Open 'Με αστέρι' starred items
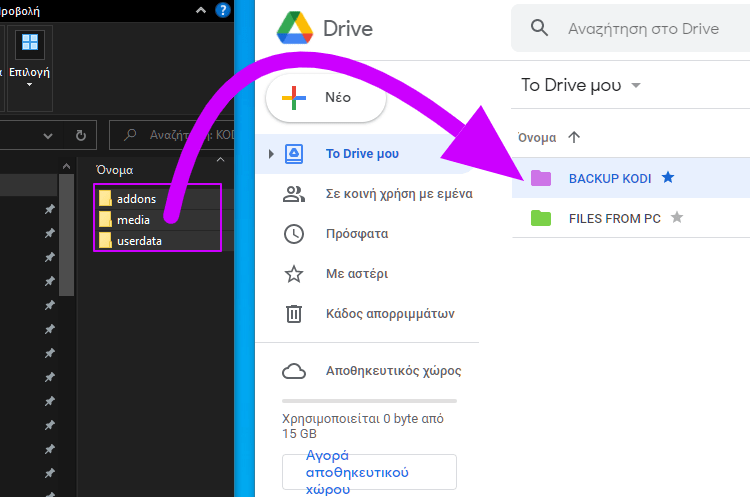 357,274
